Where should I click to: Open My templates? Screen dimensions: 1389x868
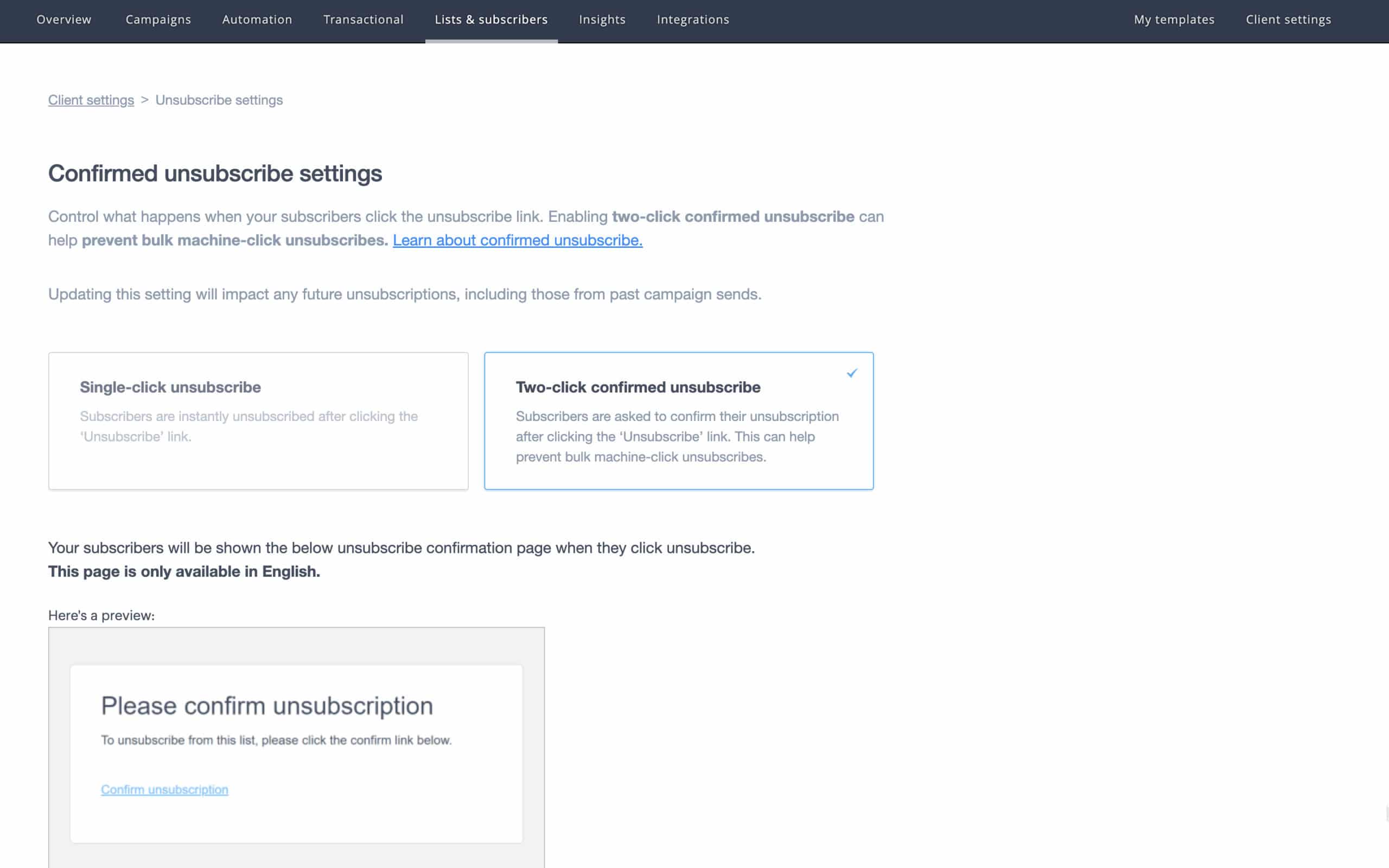point(1174,20)
